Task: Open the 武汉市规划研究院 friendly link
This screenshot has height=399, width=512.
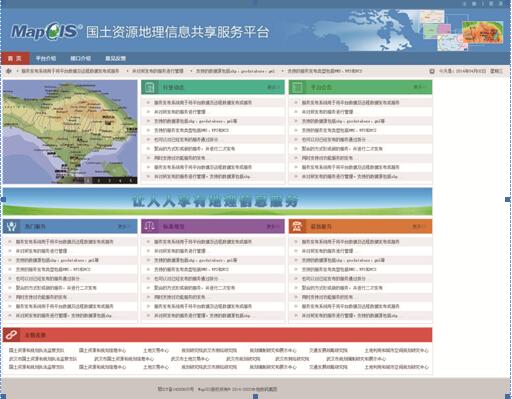Action: pos(243,359)
